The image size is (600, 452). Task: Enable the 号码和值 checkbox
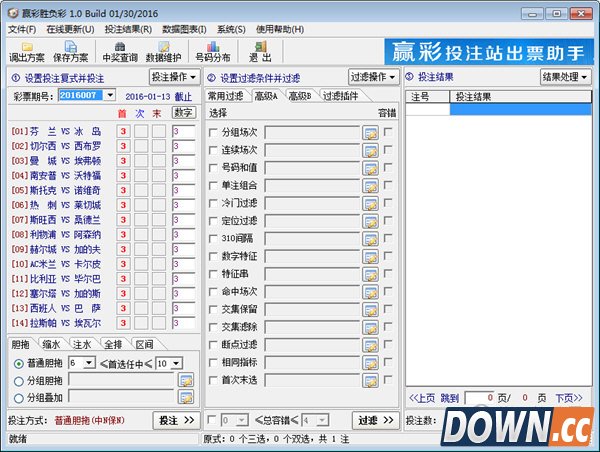click(x=213, y=168)
